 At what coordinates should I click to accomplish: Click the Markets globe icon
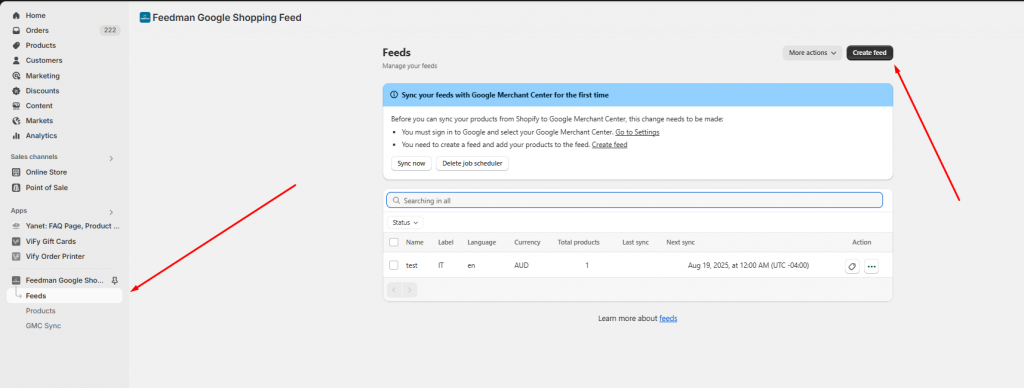click(16, 121)
